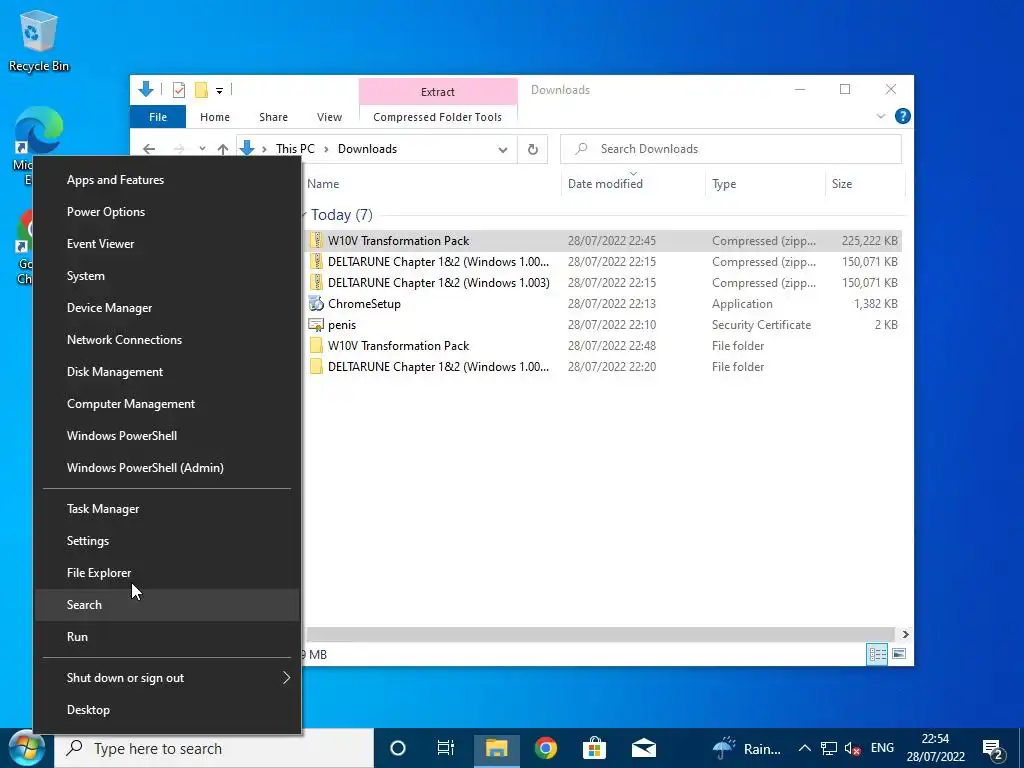
Task: Start Windows PowerShell (non-admin)
Action: click(167, 436)
